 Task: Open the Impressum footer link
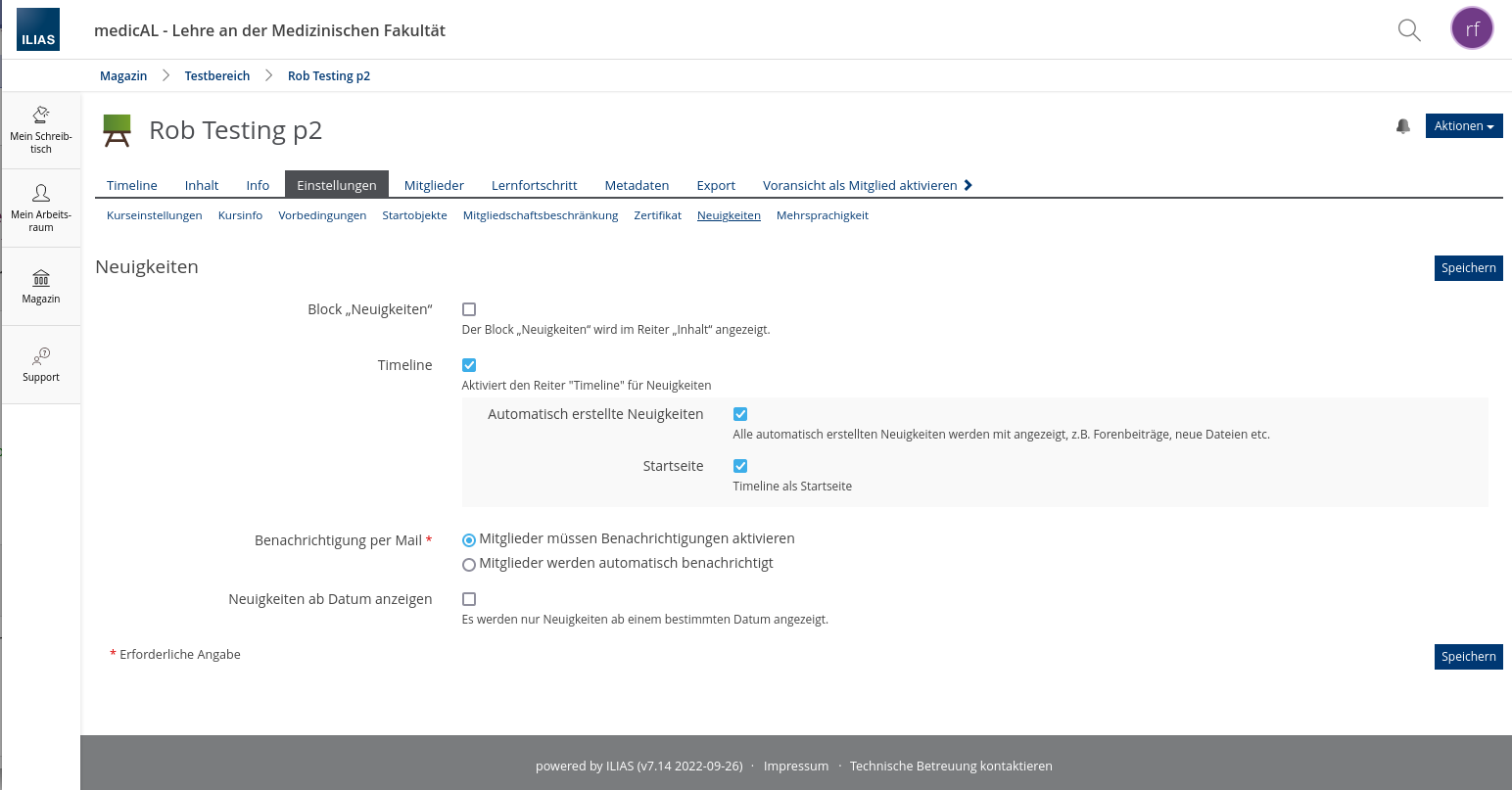795,766
